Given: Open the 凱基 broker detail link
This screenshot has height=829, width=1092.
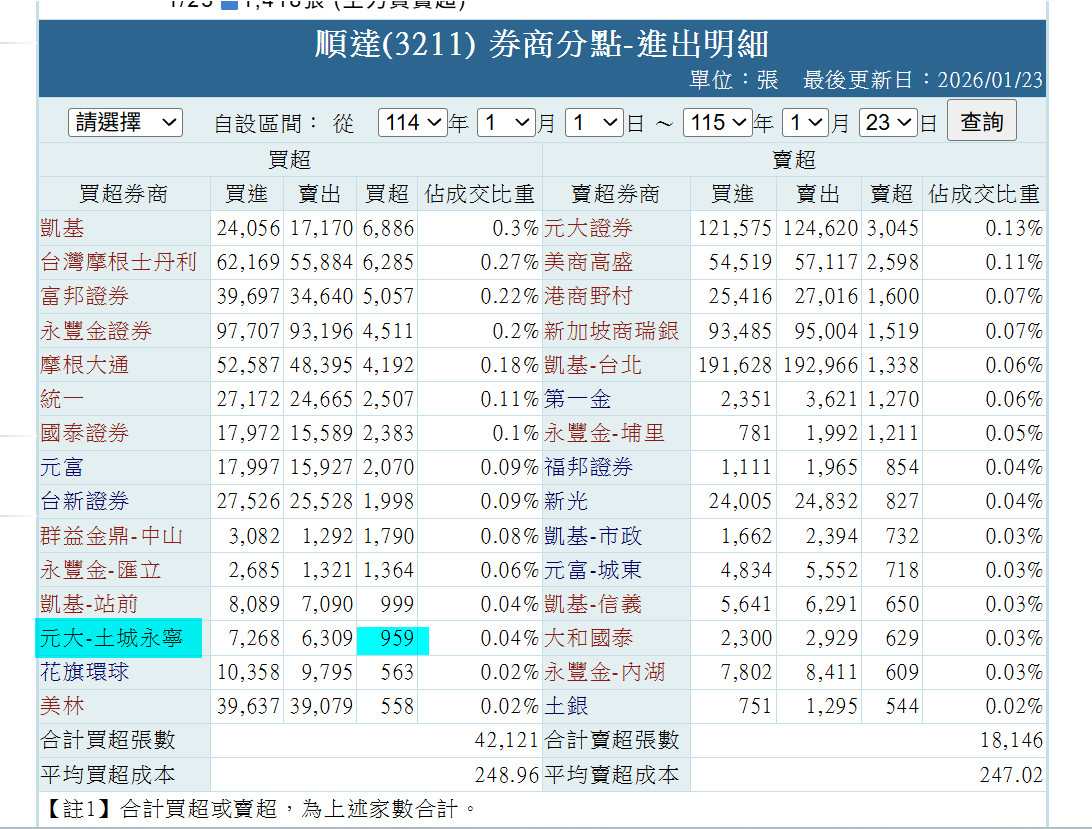Looking at the screenshot, I should point(60,229).
